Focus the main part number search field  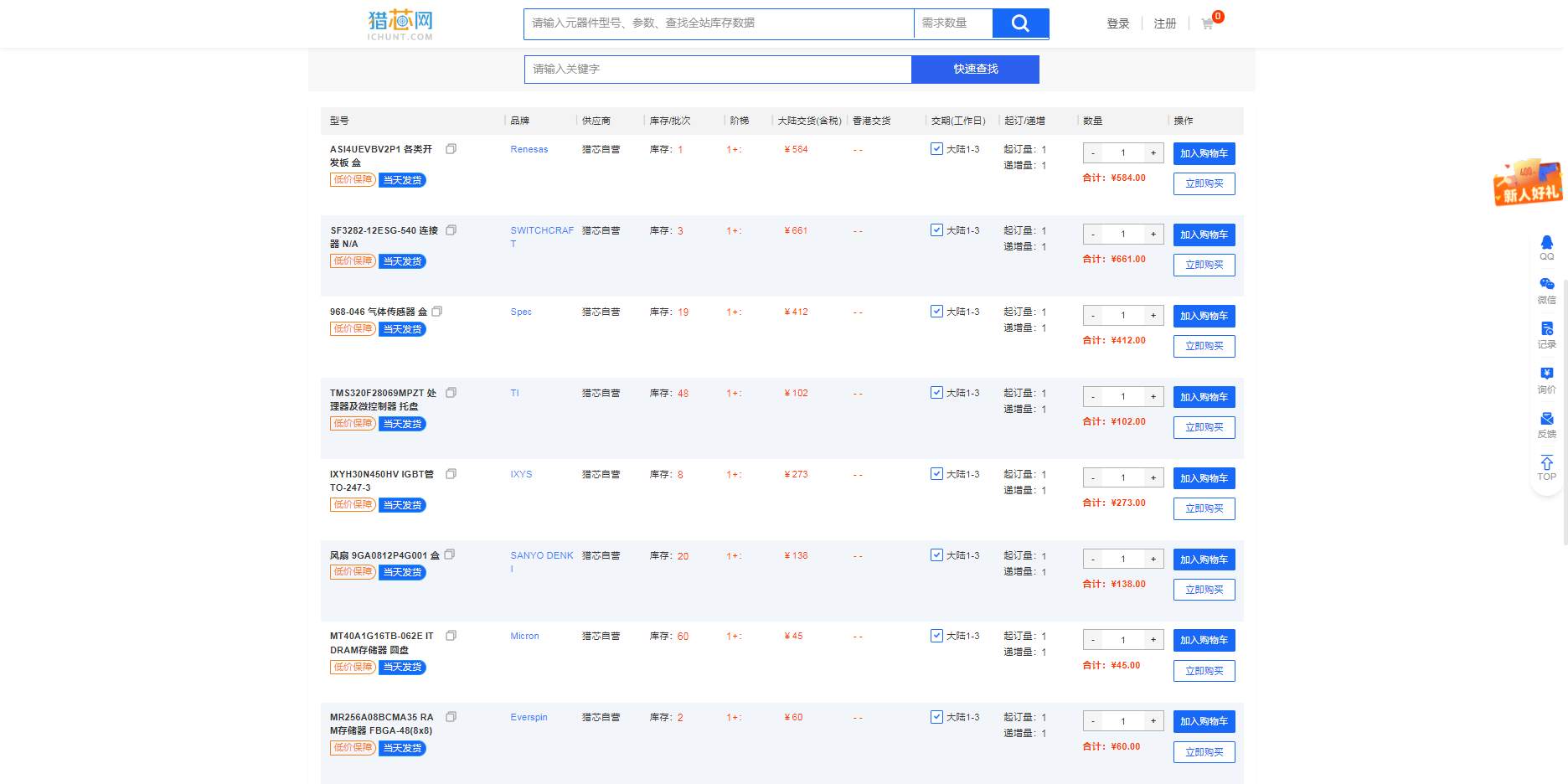tap(719, 23)
